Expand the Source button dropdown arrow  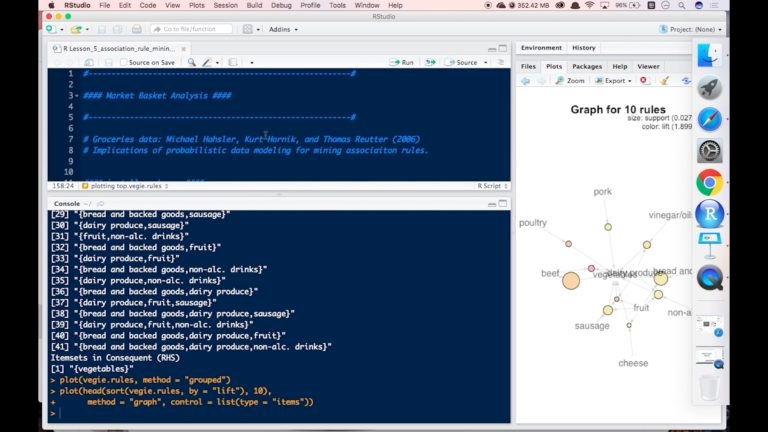click(x=485, y=63)
